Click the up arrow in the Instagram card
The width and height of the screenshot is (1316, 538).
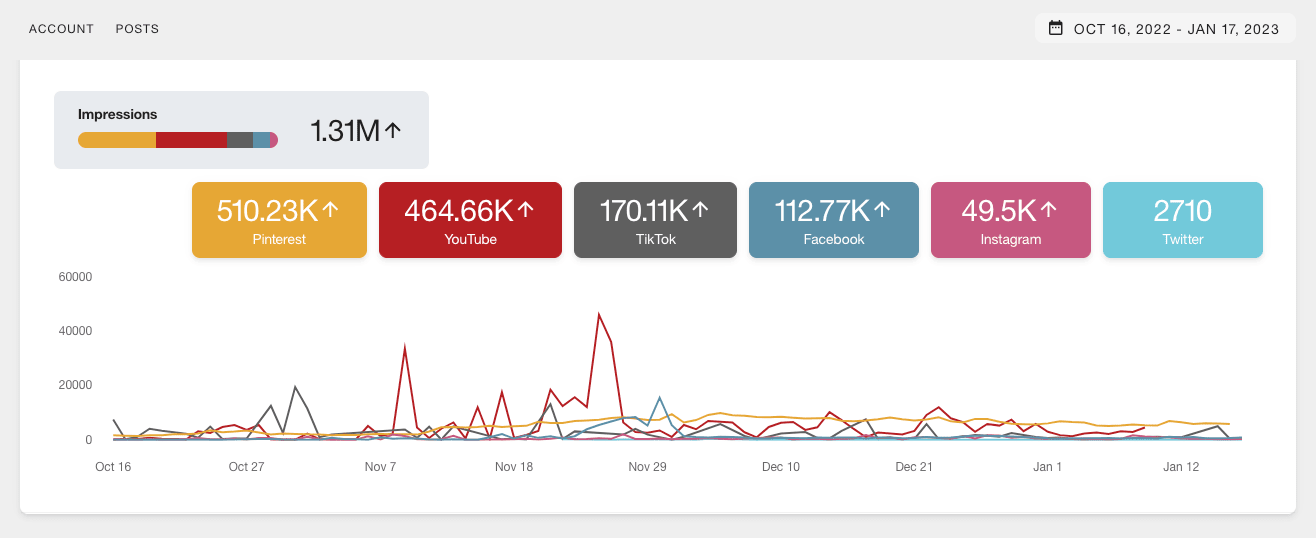pos(1049,210)
